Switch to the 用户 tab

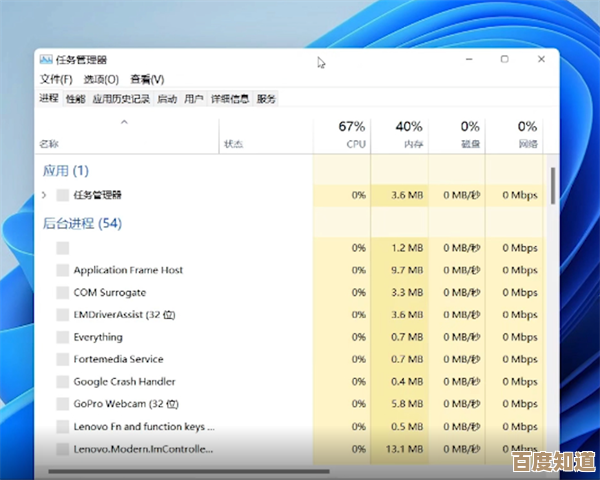pos(194,99)
